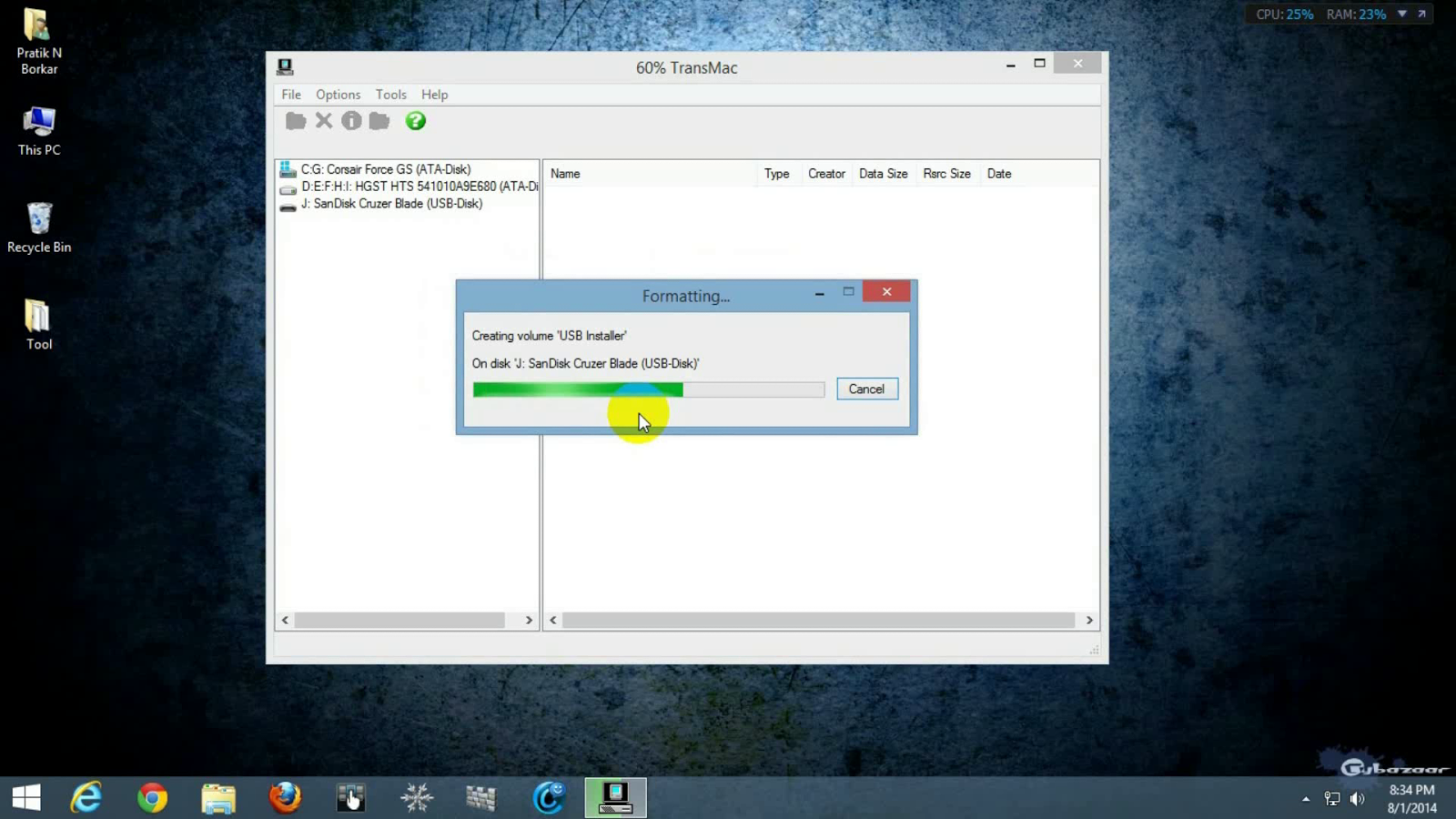Open the Options menu
Viewport: 1456px width, 819px height.
(339, 95)
